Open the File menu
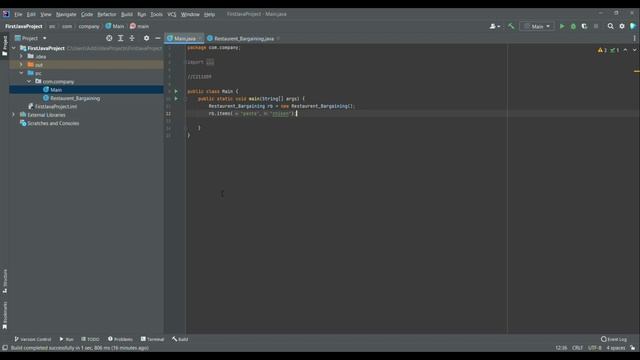The image size is (640, 360). coord(18,14)
